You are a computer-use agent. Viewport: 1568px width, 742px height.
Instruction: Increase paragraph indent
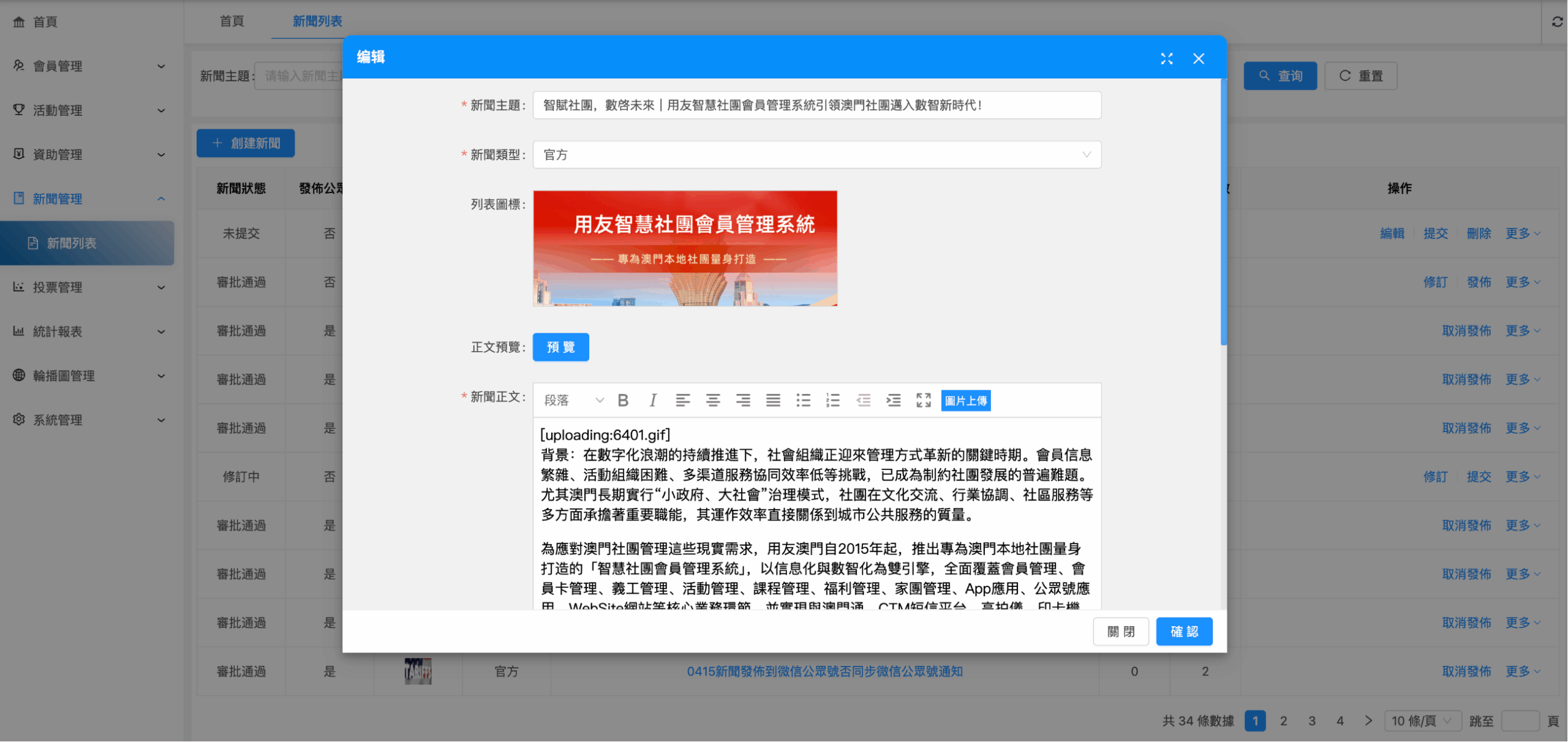point(893,401)
